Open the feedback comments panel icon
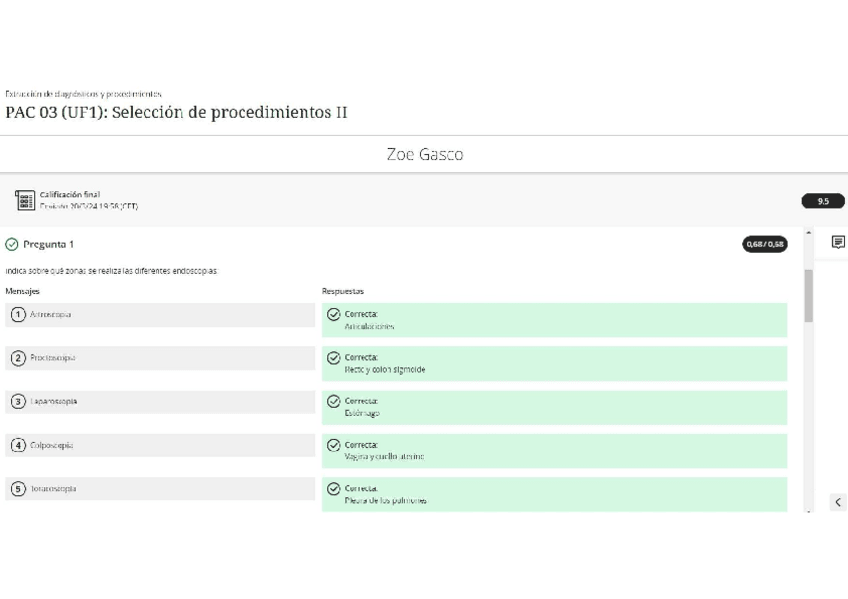The width and height of the screenshot is (848, 599). click(x=838, y=242)
